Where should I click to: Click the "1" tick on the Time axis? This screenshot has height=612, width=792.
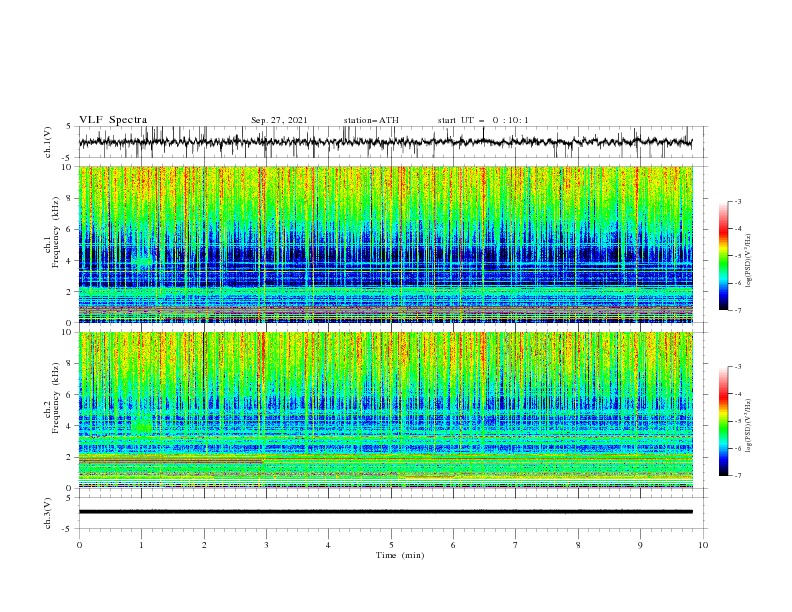(x=141, y=545)
